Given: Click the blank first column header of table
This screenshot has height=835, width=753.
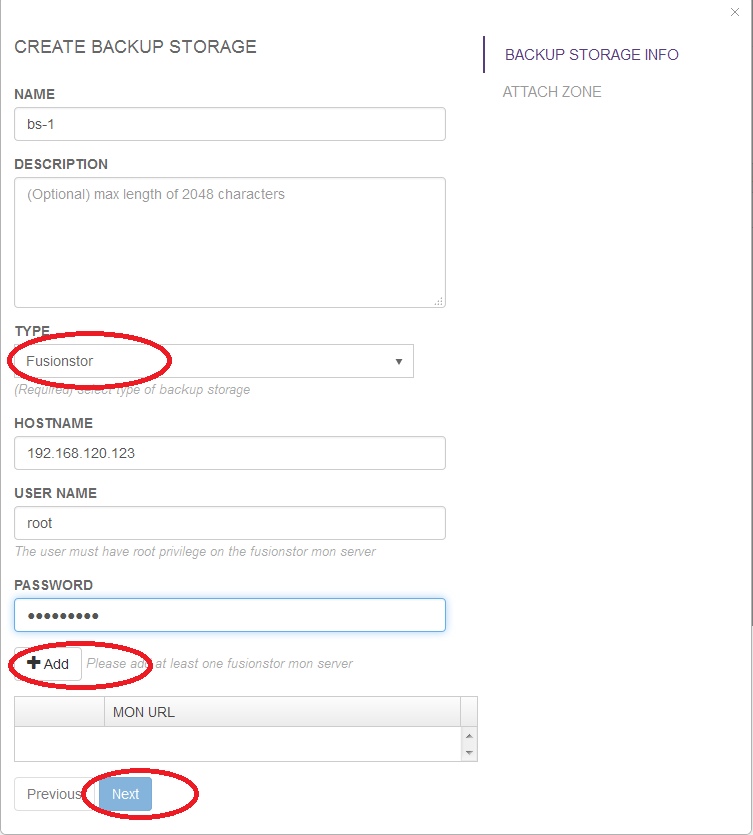Looking at the screenshot, I should pyautogui.click(x=59, y=712).
